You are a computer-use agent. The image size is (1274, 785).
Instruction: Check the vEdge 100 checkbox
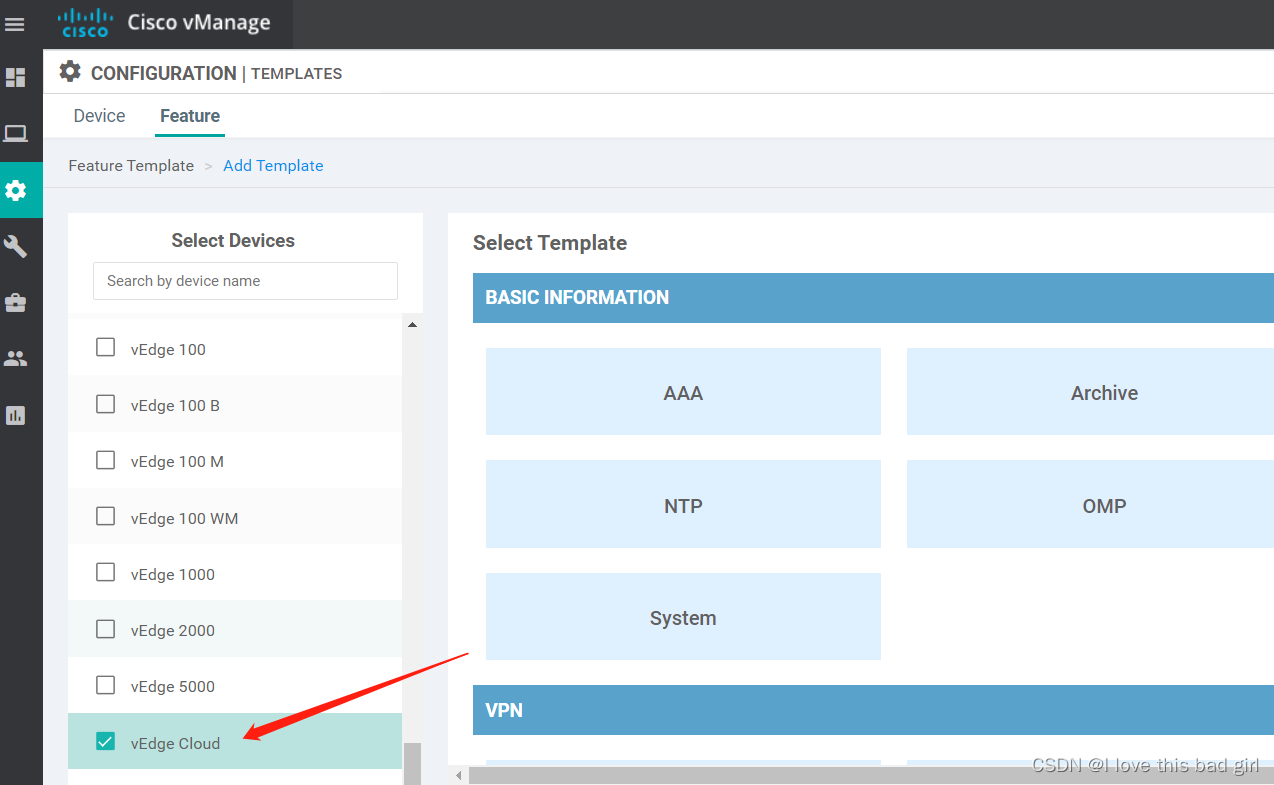click(x=105, y=348)
